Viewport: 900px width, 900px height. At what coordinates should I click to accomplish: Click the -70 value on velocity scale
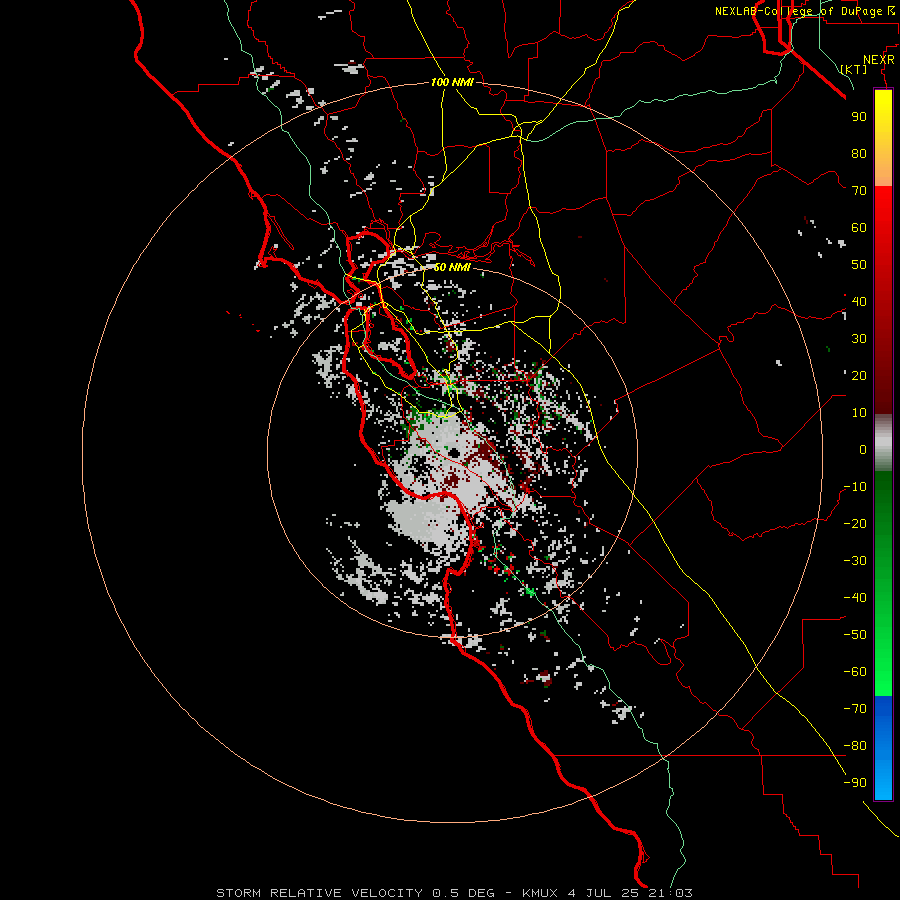[x=855, y=709]
